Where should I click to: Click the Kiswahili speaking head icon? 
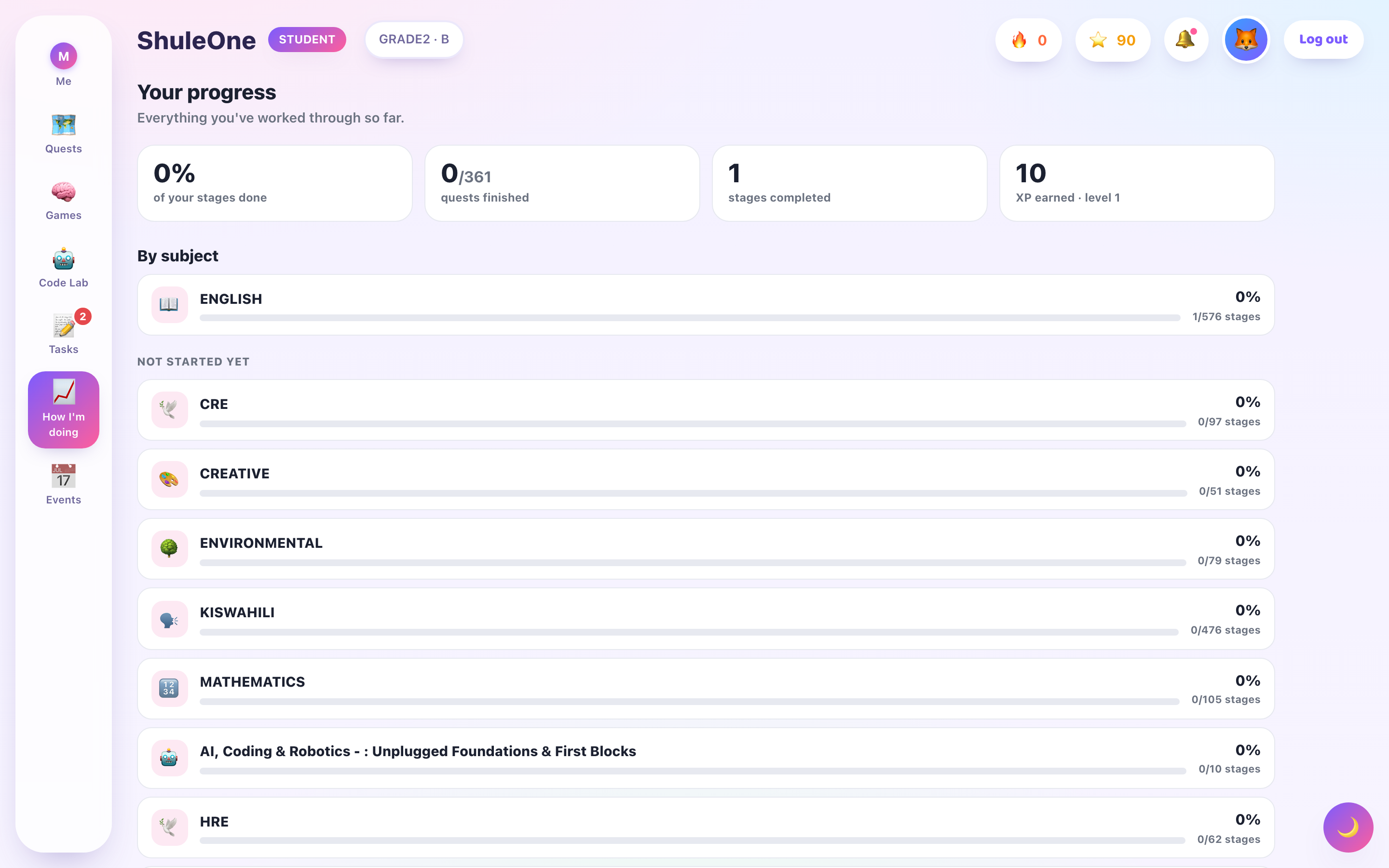[x=169, y=619]
